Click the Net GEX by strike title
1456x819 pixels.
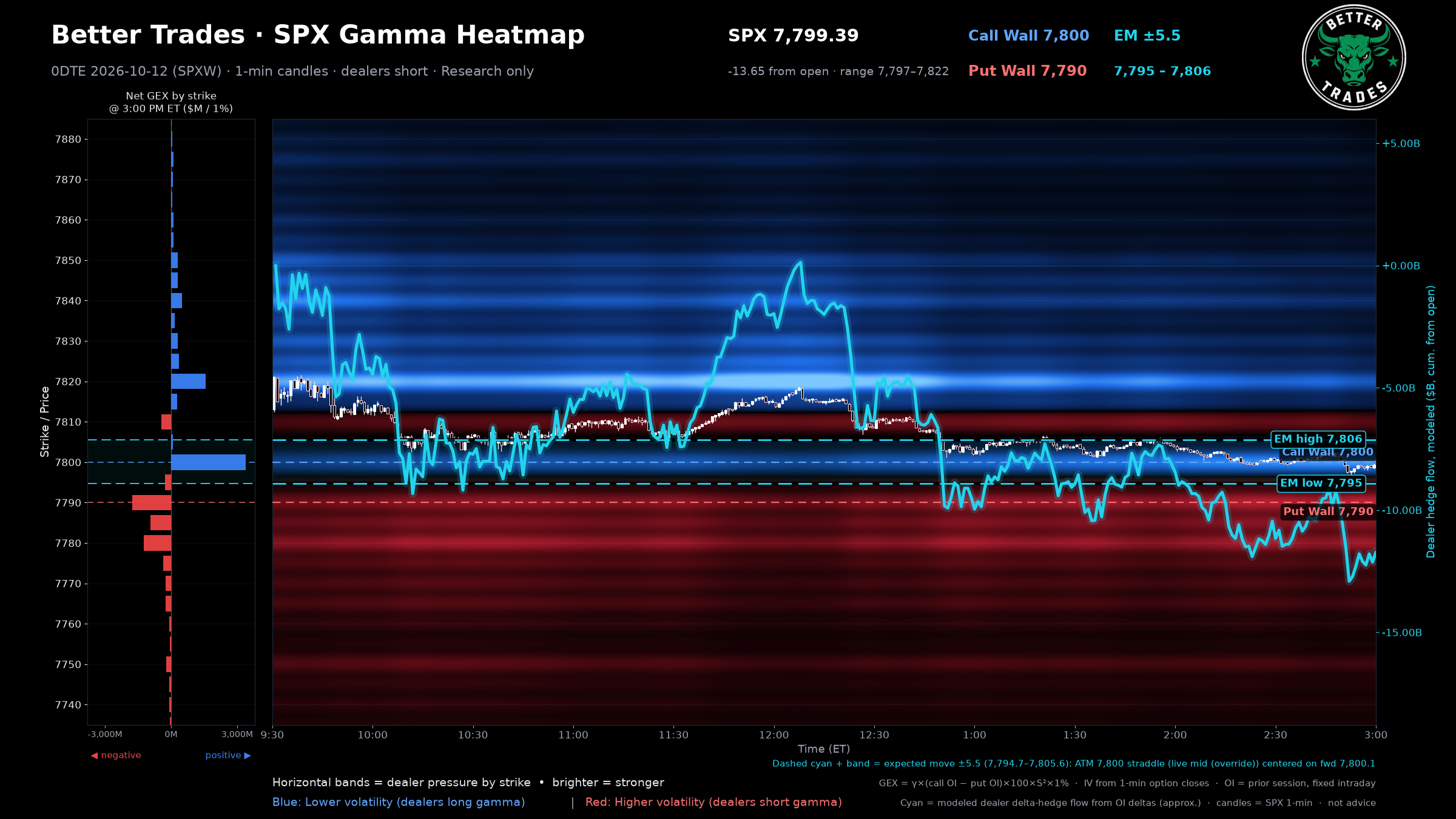171,103
